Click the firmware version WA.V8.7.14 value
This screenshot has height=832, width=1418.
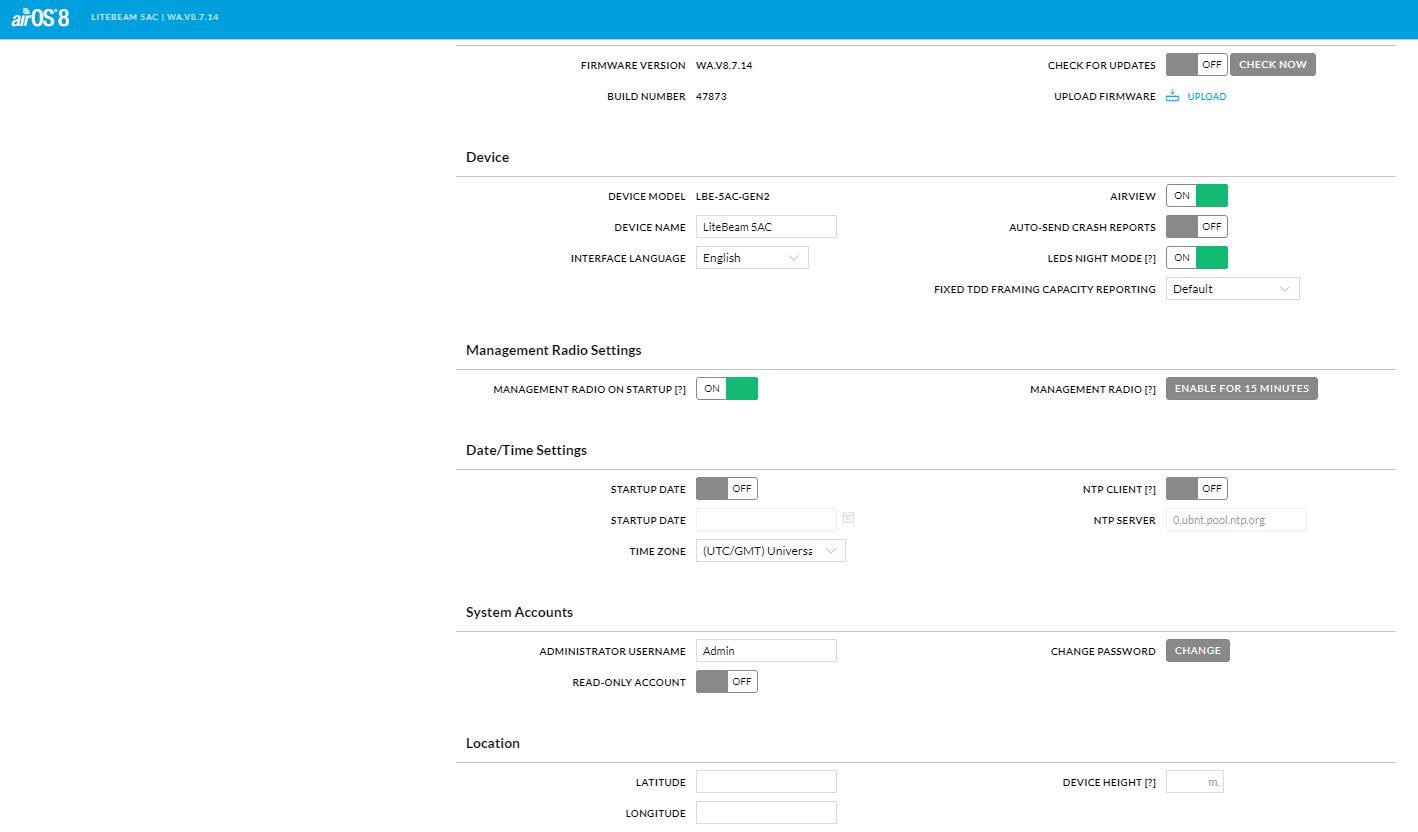(x=724, y=66)
